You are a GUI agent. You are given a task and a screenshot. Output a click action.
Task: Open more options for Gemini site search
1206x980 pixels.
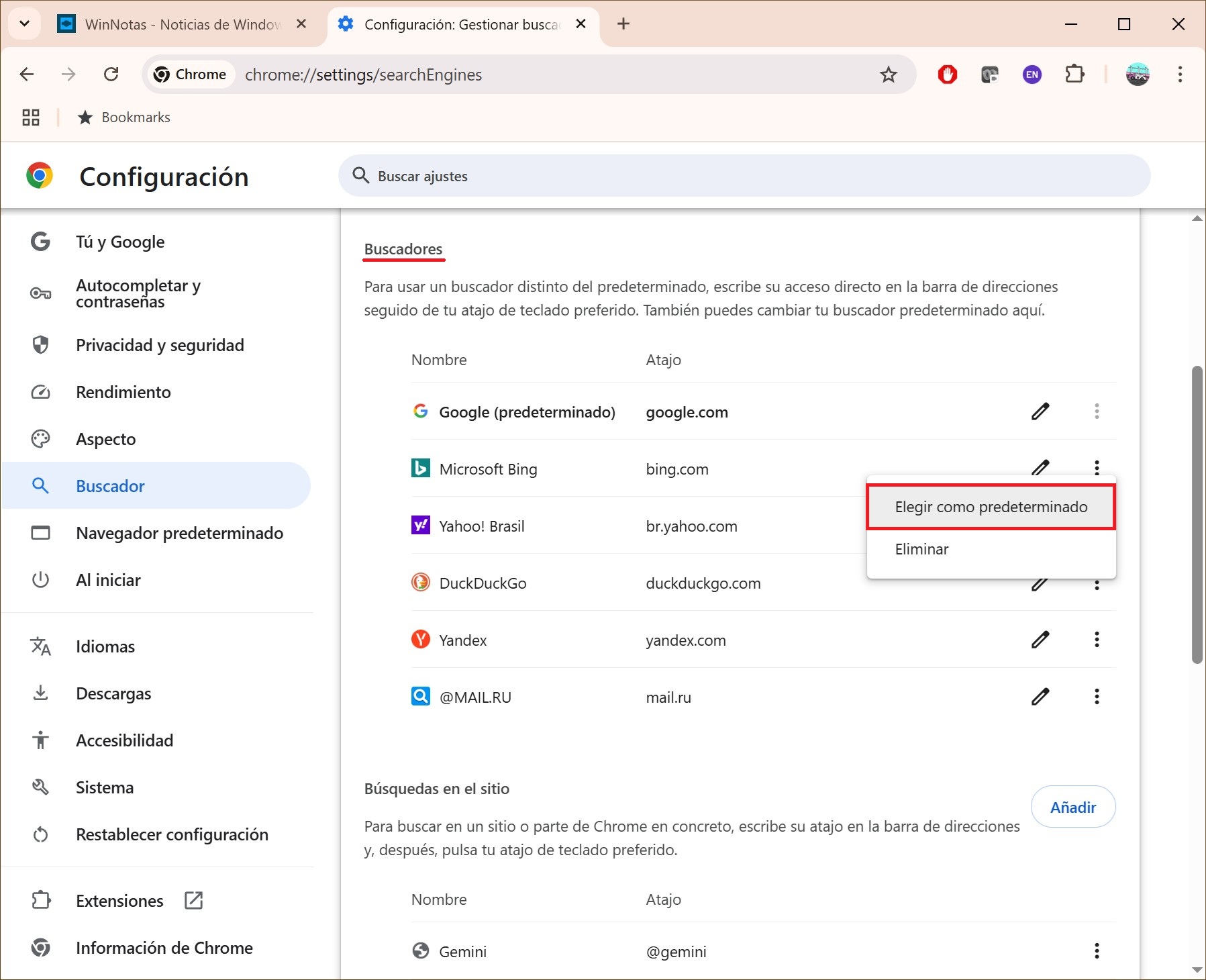point(1097,950)
